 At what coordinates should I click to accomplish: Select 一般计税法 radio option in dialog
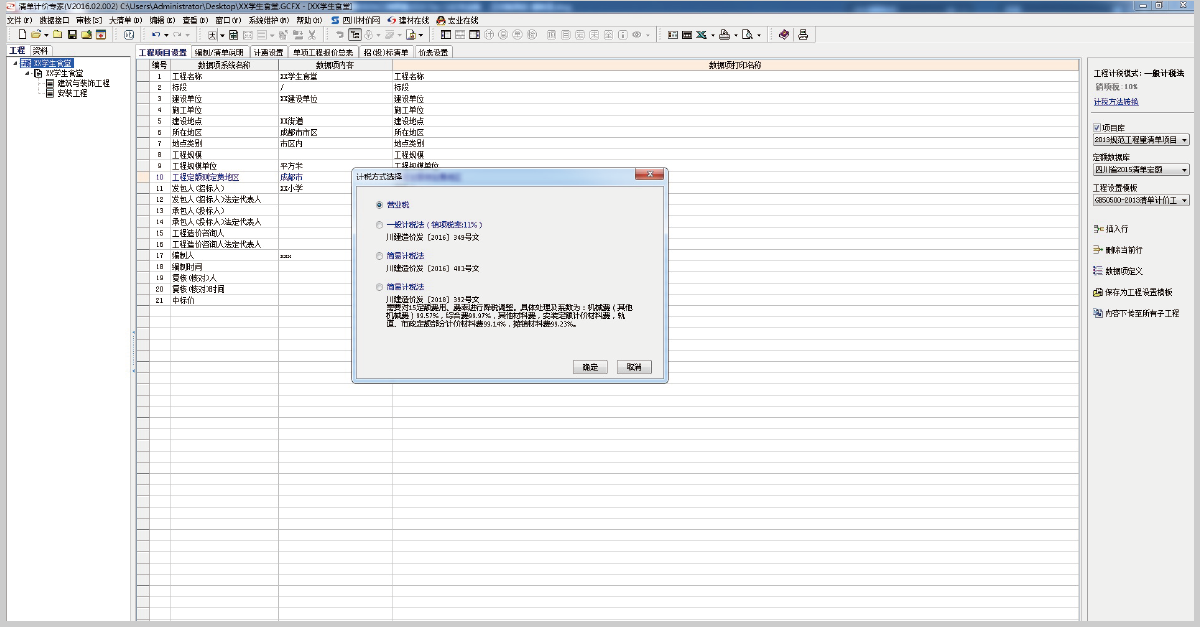[378, 225]
